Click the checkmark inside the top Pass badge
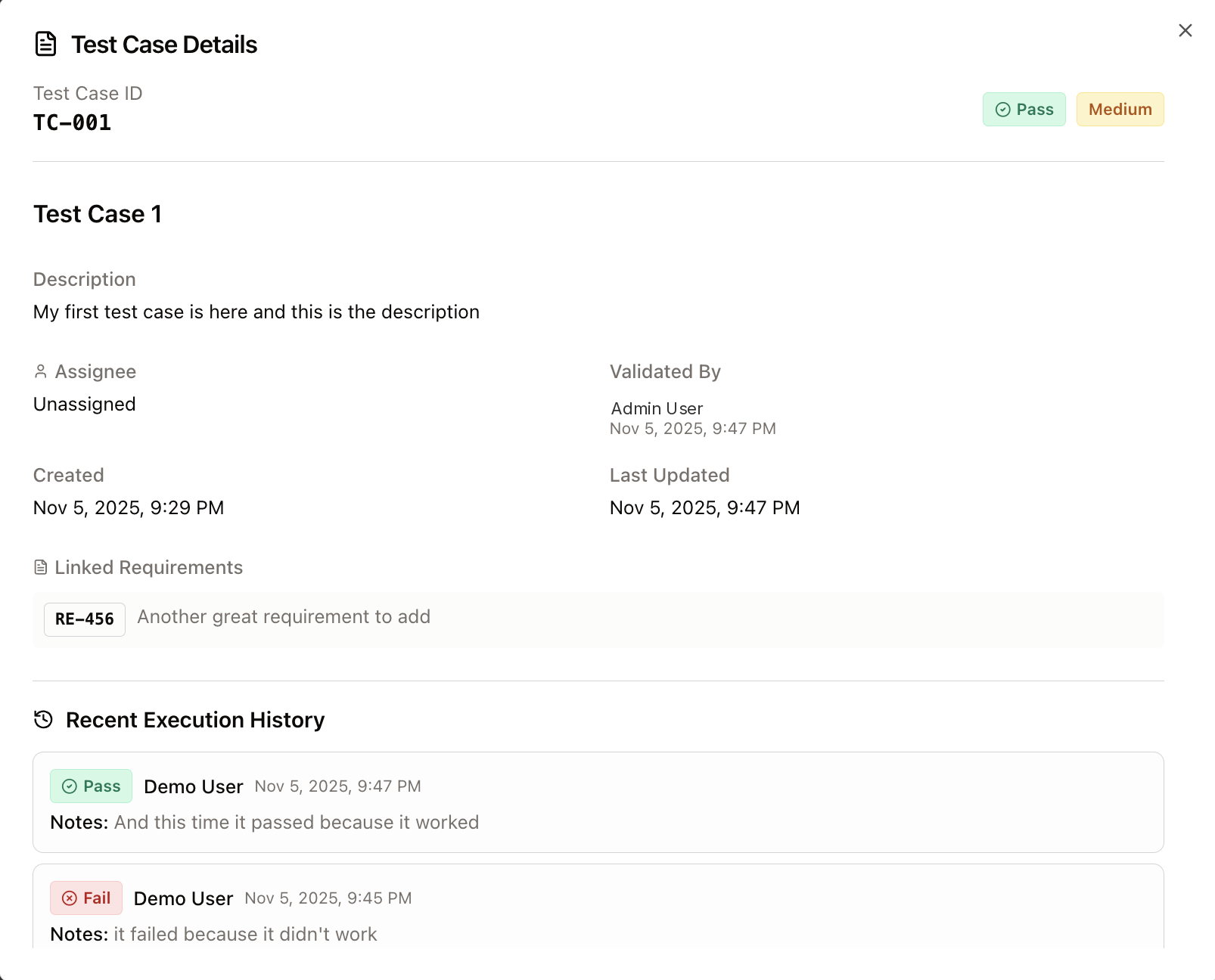Image resolution: width=1215 pixels, height=980 pixels. (1003, 109)
